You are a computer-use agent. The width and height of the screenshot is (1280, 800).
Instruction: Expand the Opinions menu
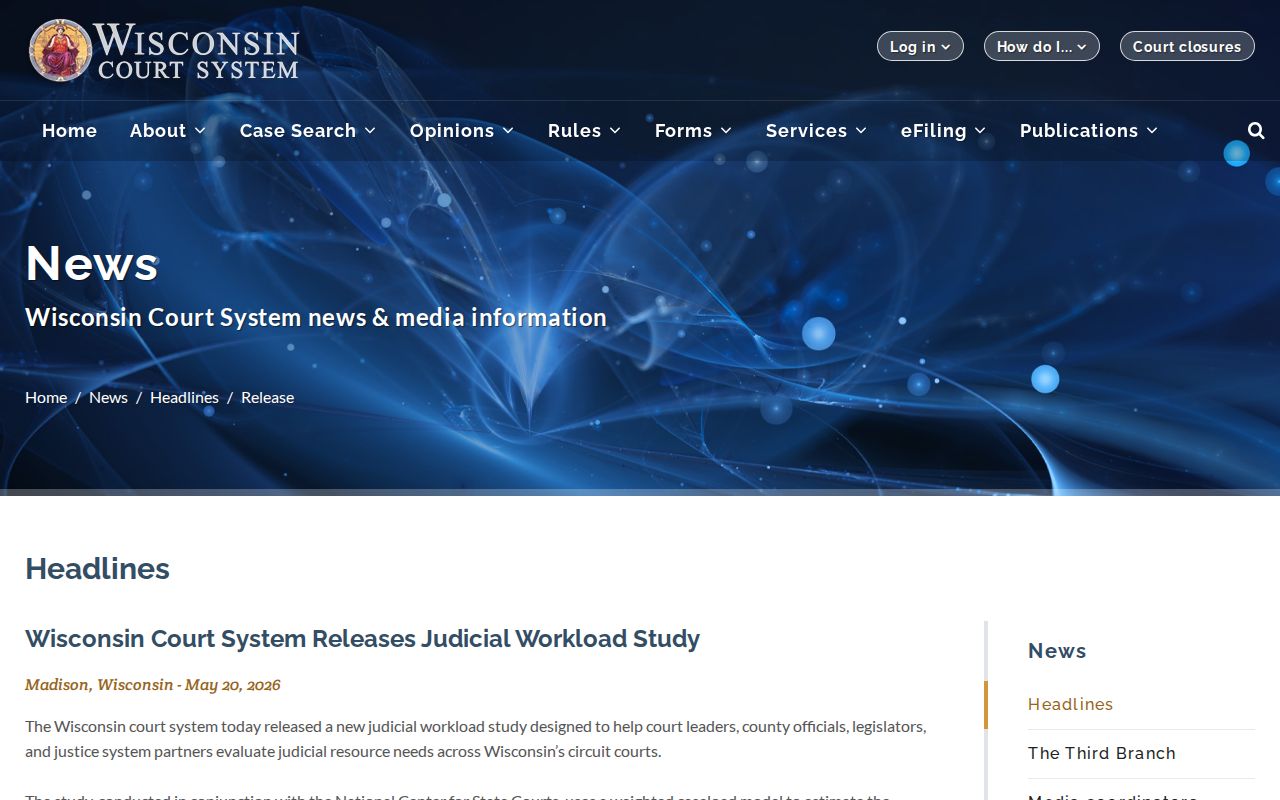tap(462, 131)
